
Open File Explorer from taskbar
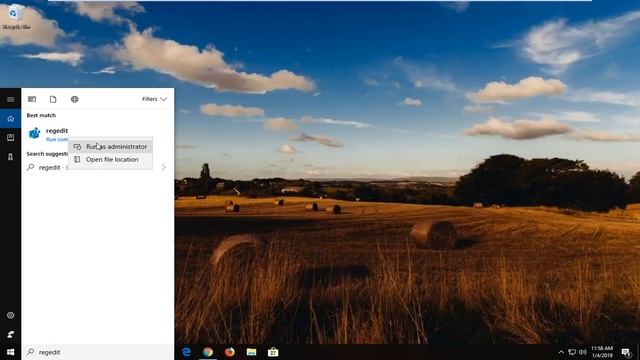pos(251,352)
